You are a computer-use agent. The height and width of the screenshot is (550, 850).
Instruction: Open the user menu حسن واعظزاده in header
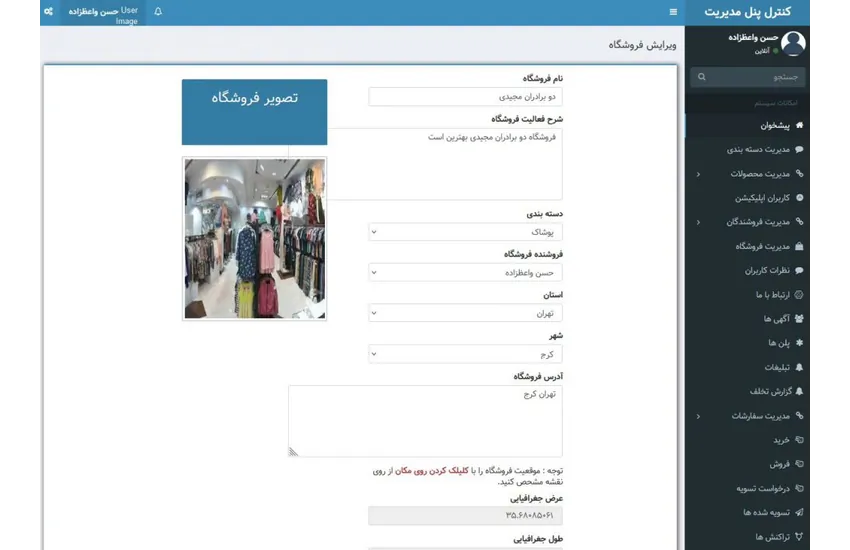point(103,13)
